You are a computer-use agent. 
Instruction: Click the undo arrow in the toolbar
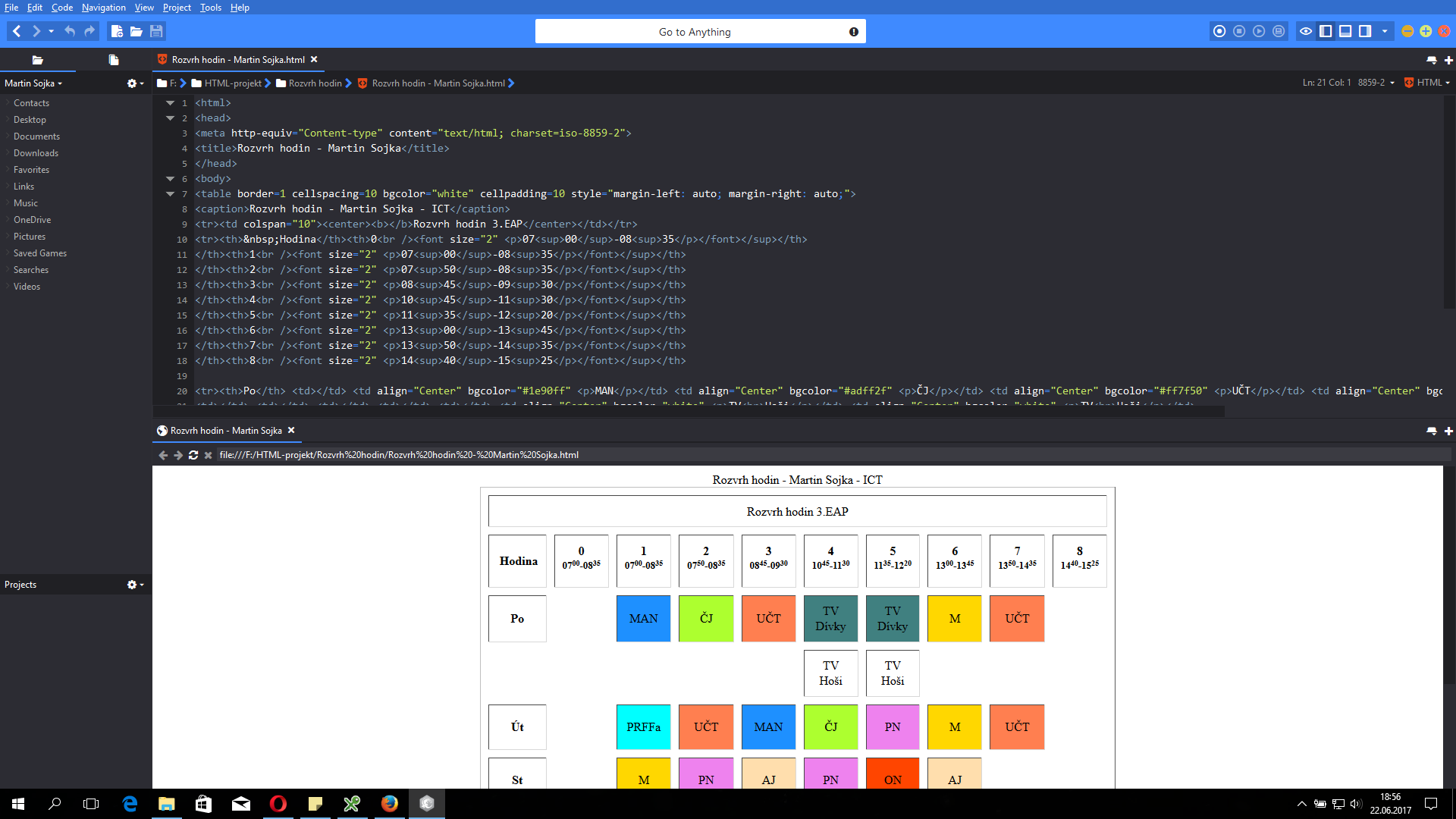pyautogui.click(x=70, y=31)
